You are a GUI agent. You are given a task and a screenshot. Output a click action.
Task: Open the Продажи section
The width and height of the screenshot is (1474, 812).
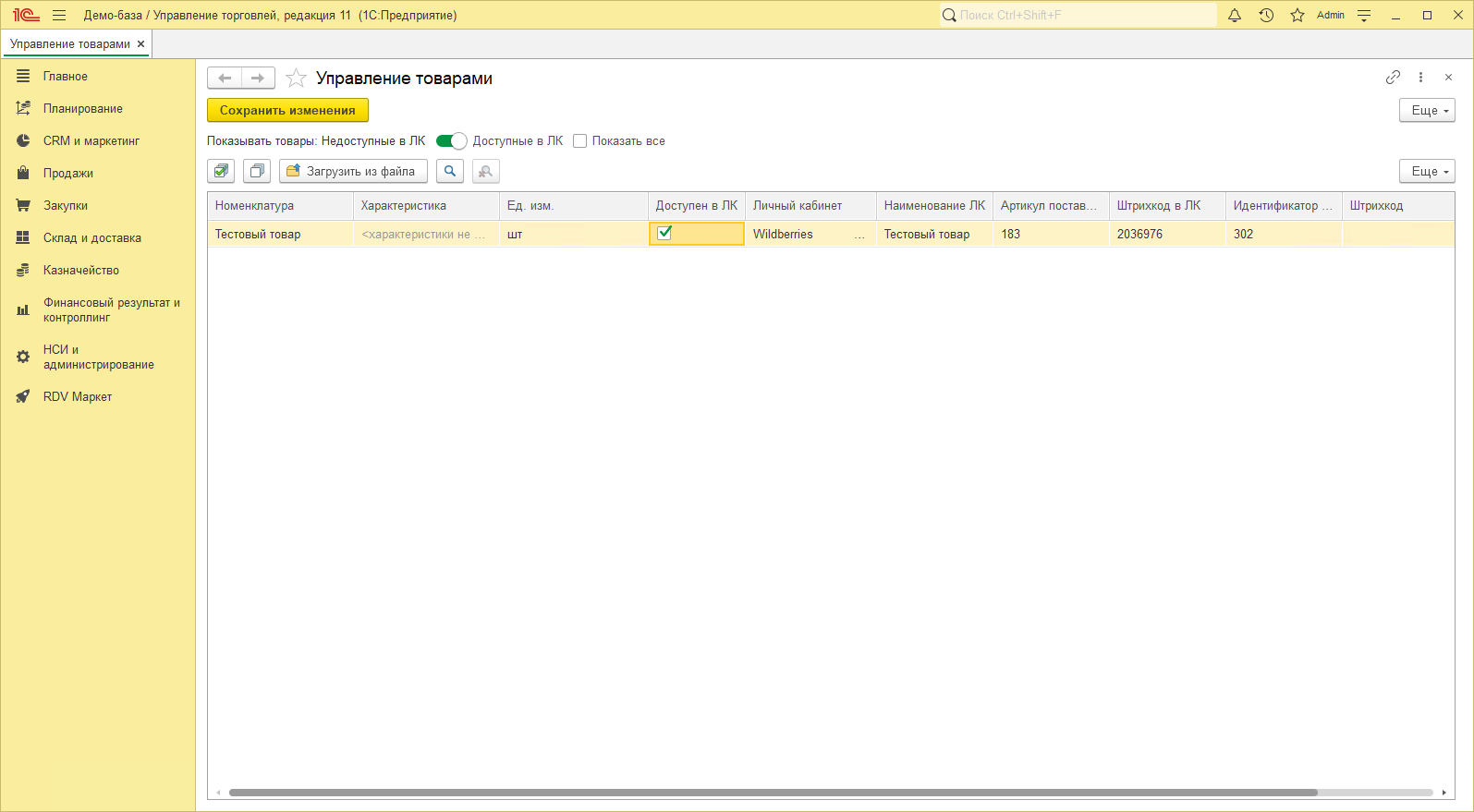pyautogui.click(x=68, y=174)
